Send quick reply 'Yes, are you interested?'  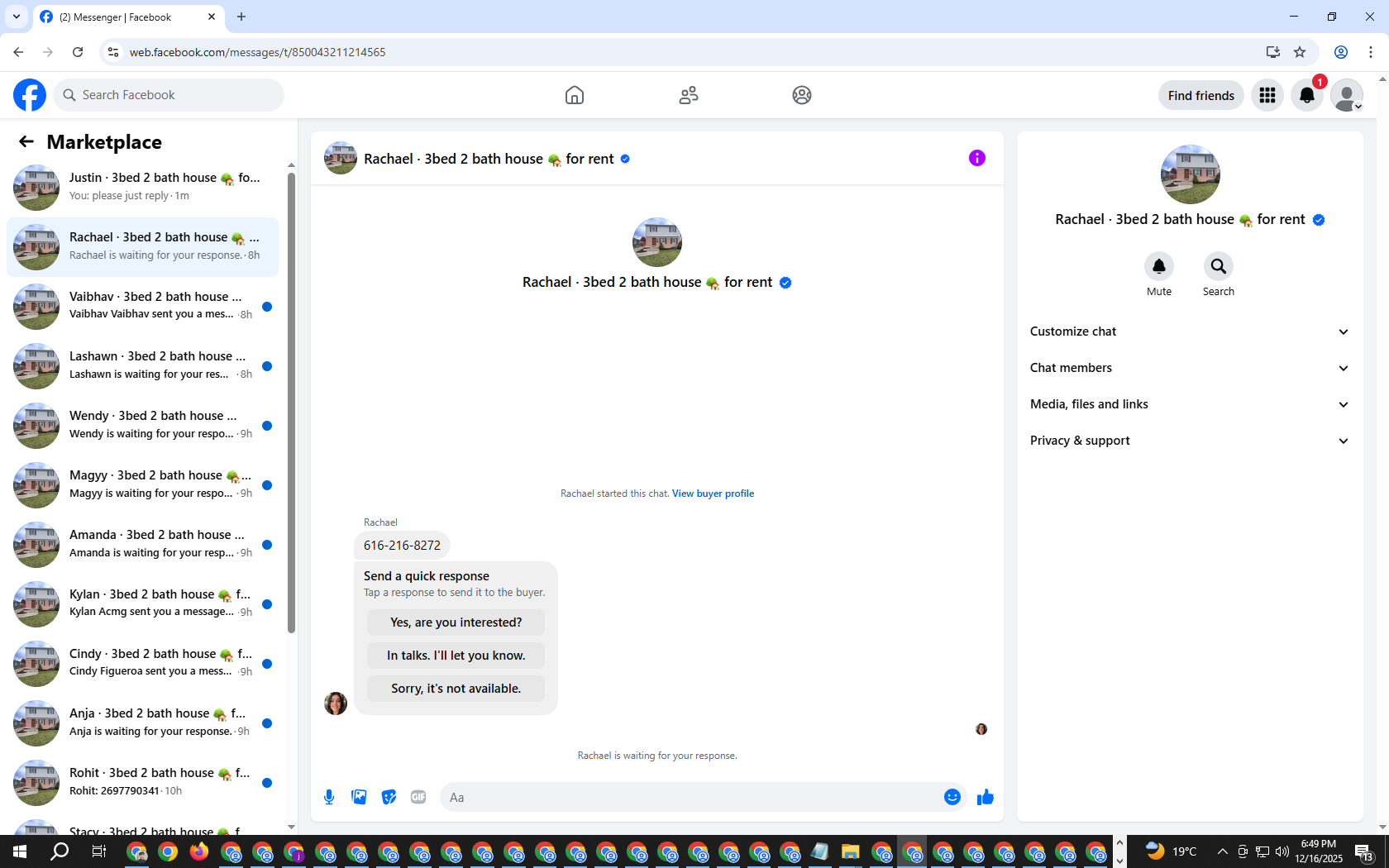pyautogui.click(x=456, y=622)
